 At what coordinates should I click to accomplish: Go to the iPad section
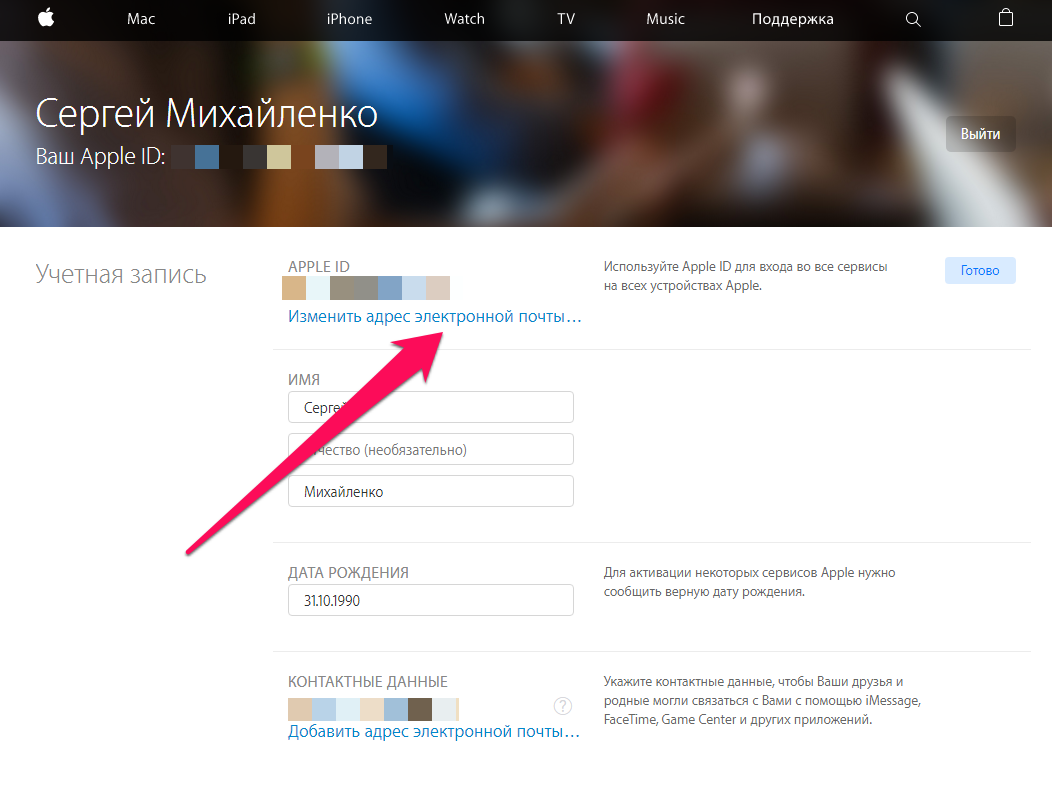241,19
